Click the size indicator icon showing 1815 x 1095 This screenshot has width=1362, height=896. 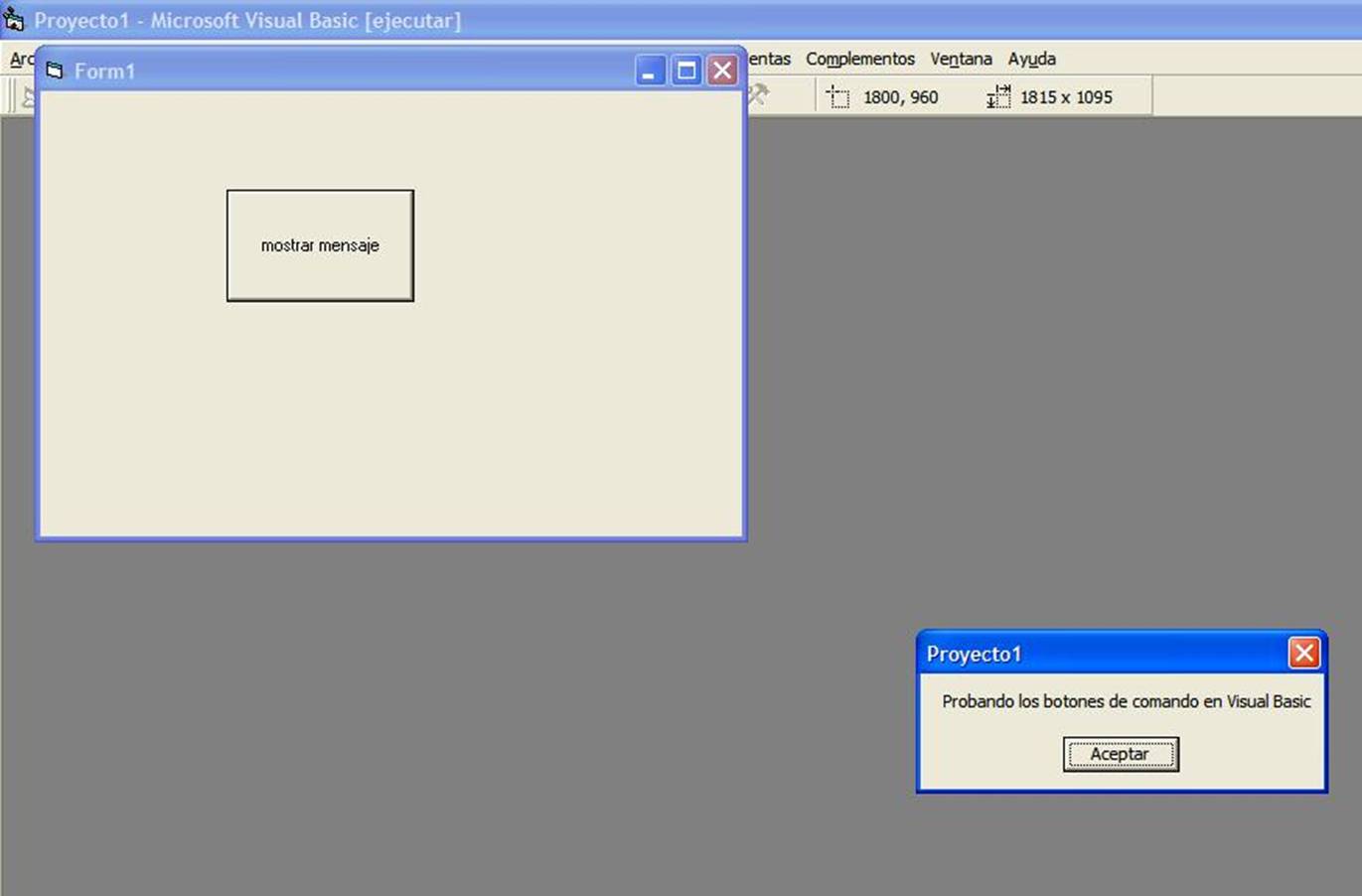[998, 96]
